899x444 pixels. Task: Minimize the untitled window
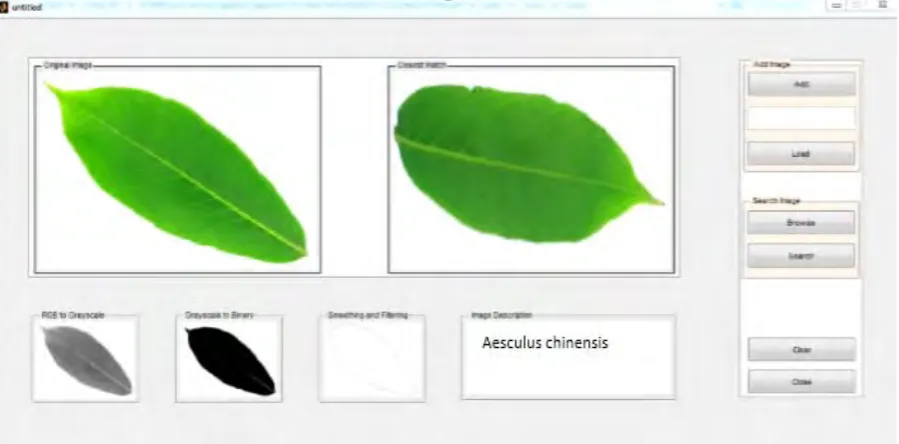(836, 5)
